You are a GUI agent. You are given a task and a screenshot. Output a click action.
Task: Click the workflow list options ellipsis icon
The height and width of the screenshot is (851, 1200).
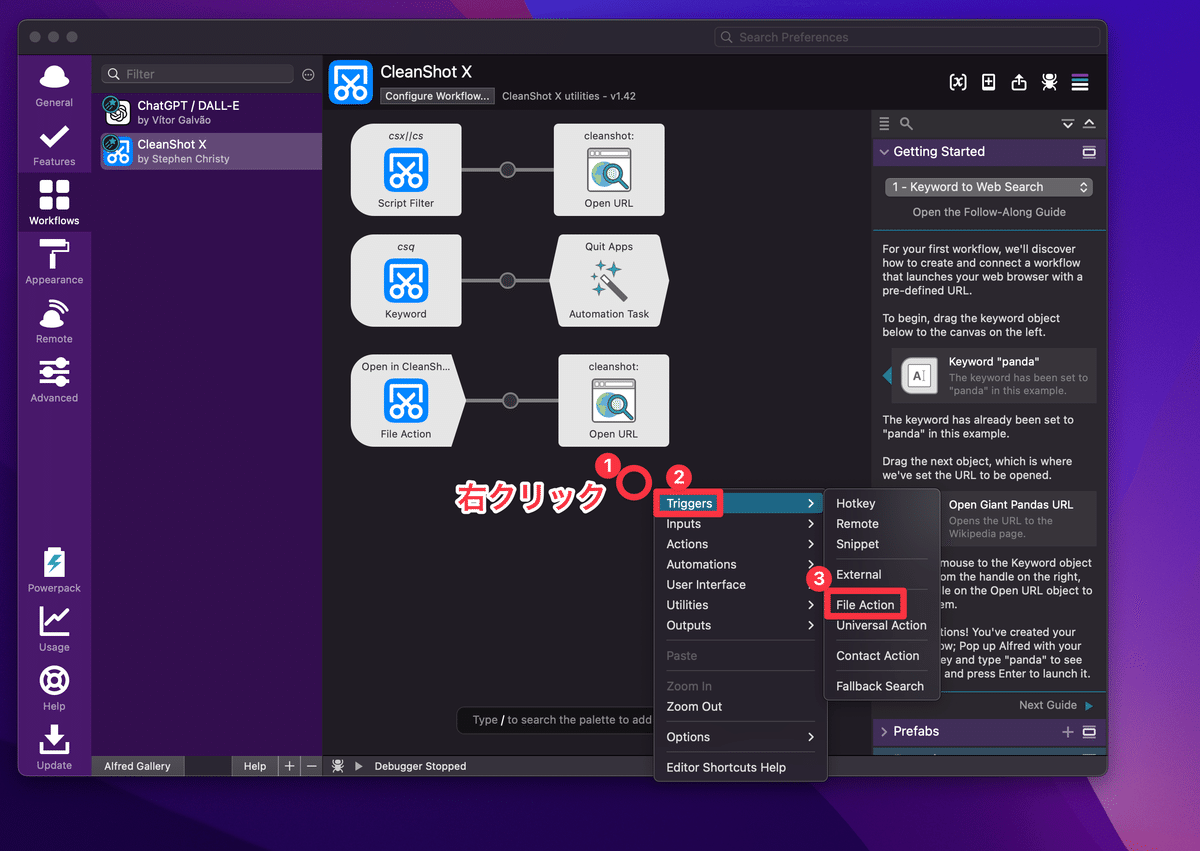click(308, 74)
